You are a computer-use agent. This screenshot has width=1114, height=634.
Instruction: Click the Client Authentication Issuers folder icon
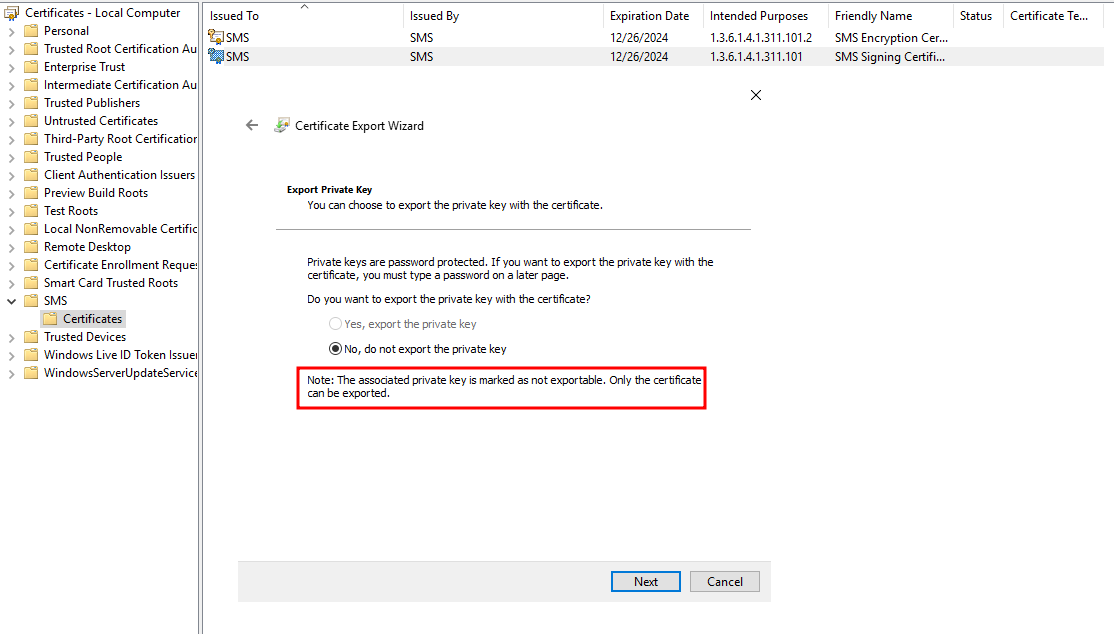pos(31,175)
